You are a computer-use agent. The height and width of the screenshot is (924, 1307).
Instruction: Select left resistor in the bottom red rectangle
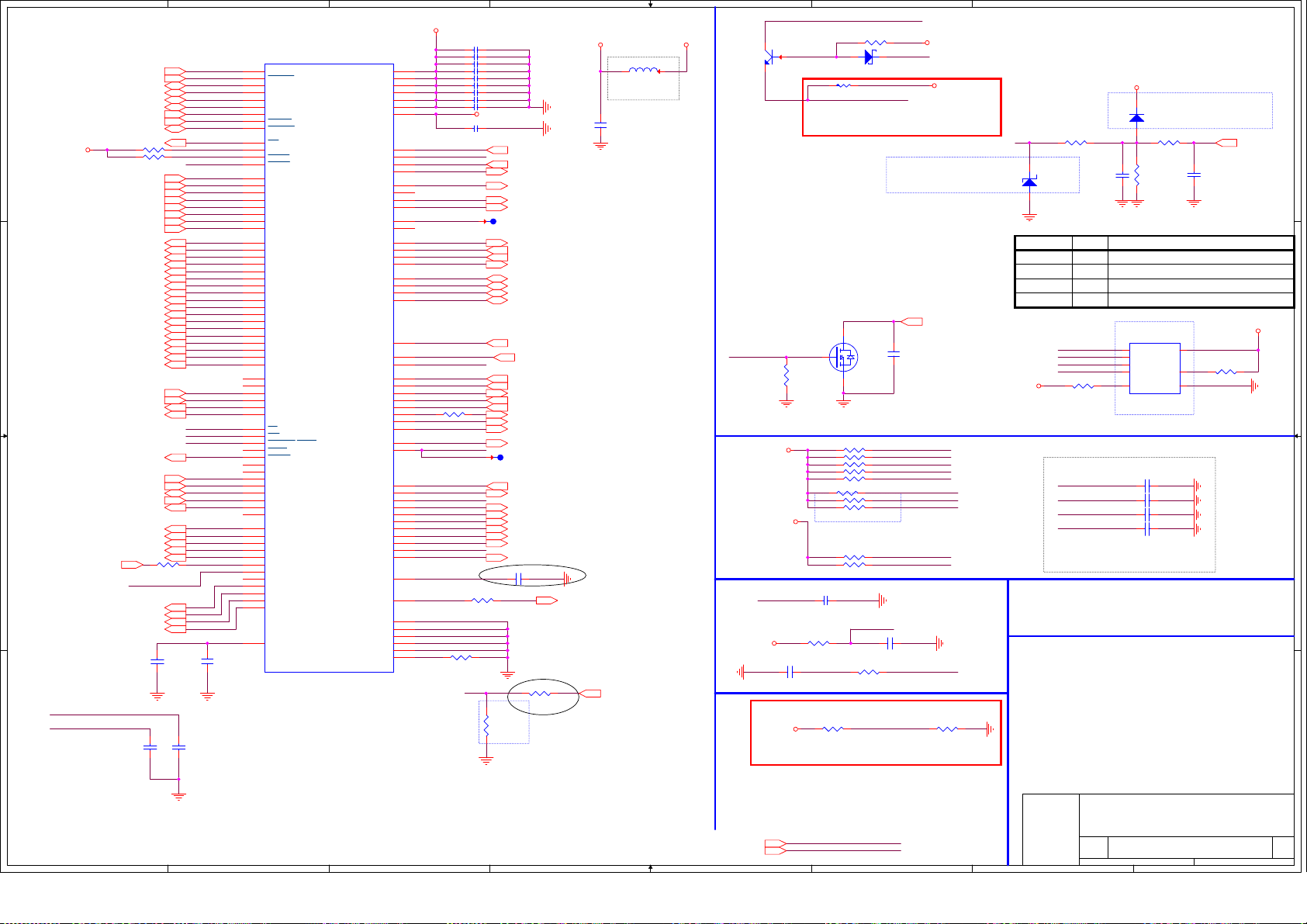click(x=832, y=729)
